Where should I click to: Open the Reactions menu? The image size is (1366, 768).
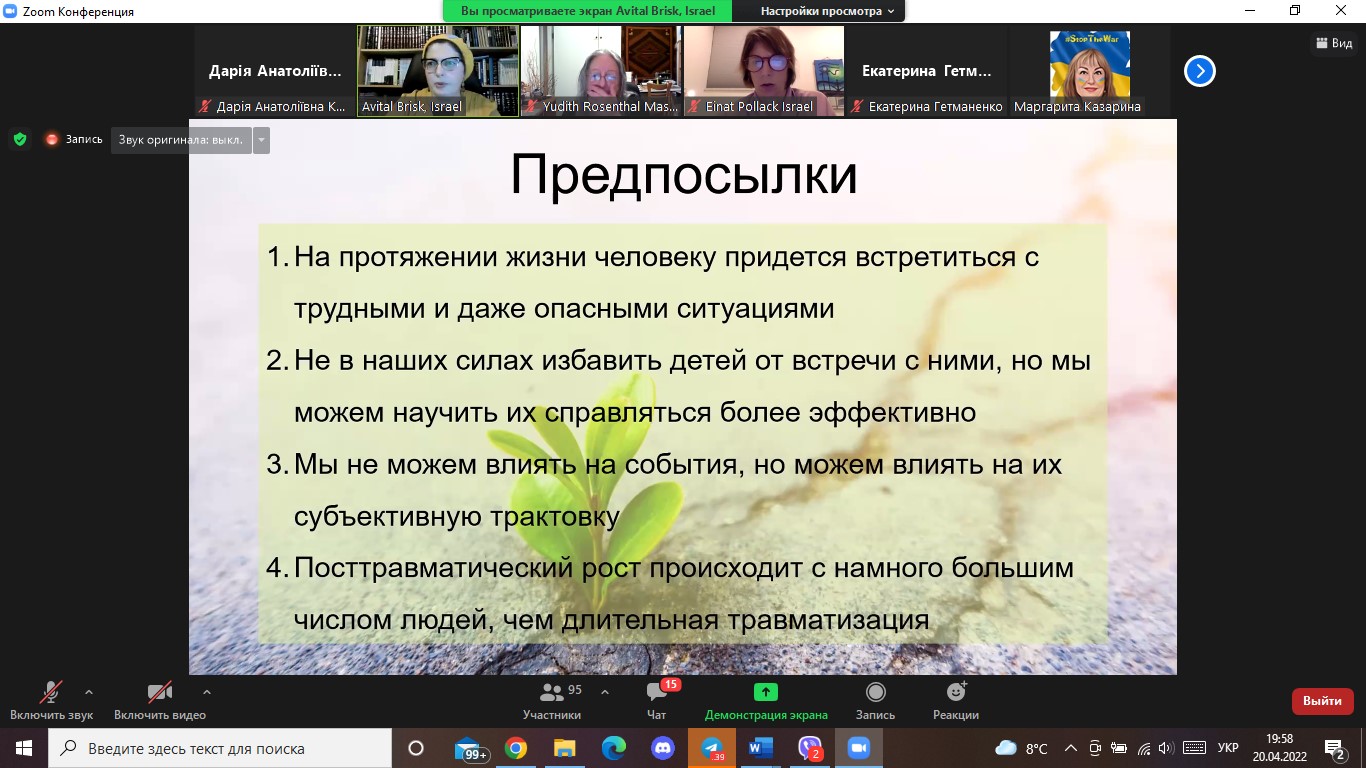tap(956, 692)
